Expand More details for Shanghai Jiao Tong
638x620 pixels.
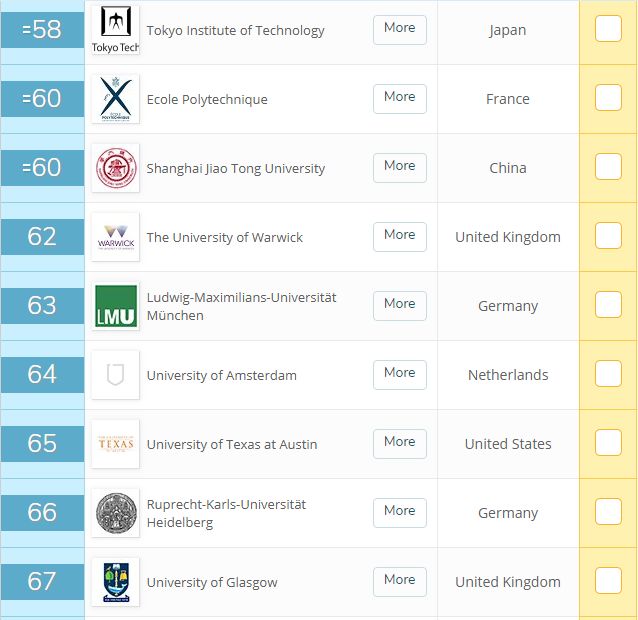pos(399,167)
